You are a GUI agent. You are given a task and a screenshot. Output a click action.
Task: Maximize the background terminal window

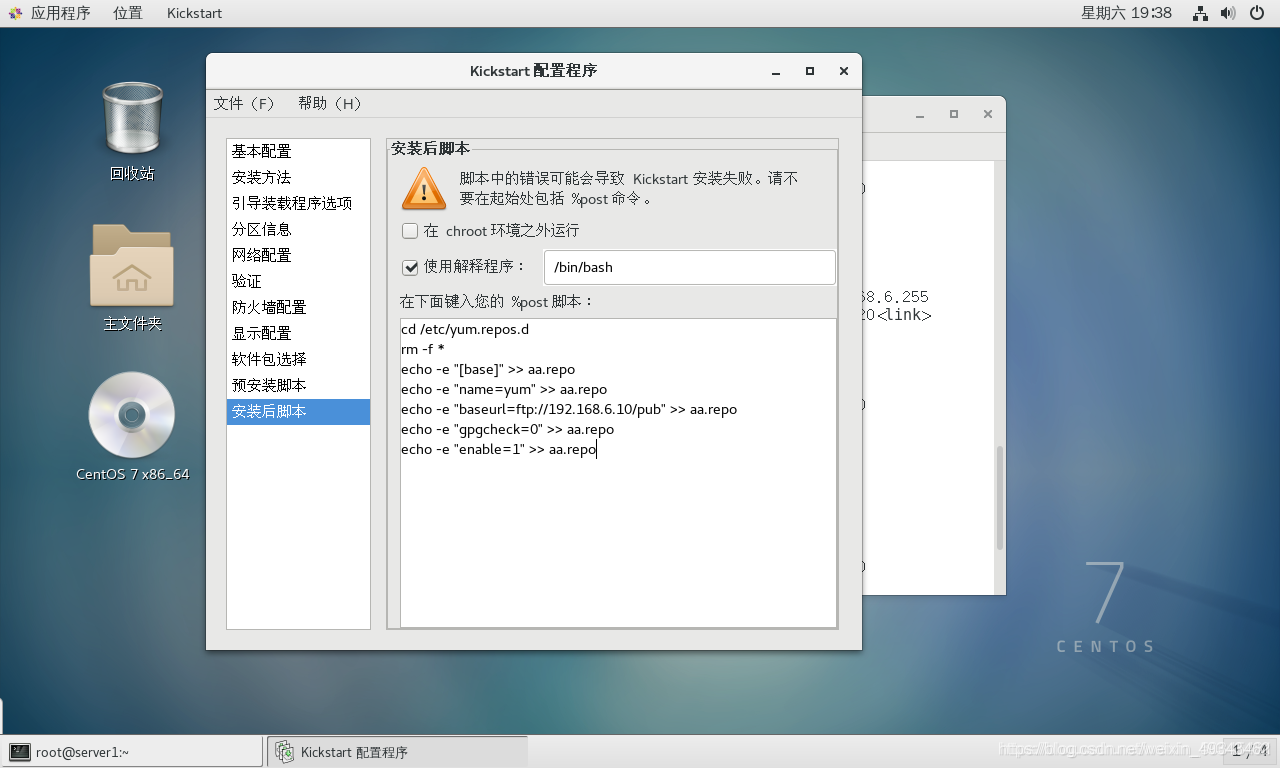[x=954, y=114]
